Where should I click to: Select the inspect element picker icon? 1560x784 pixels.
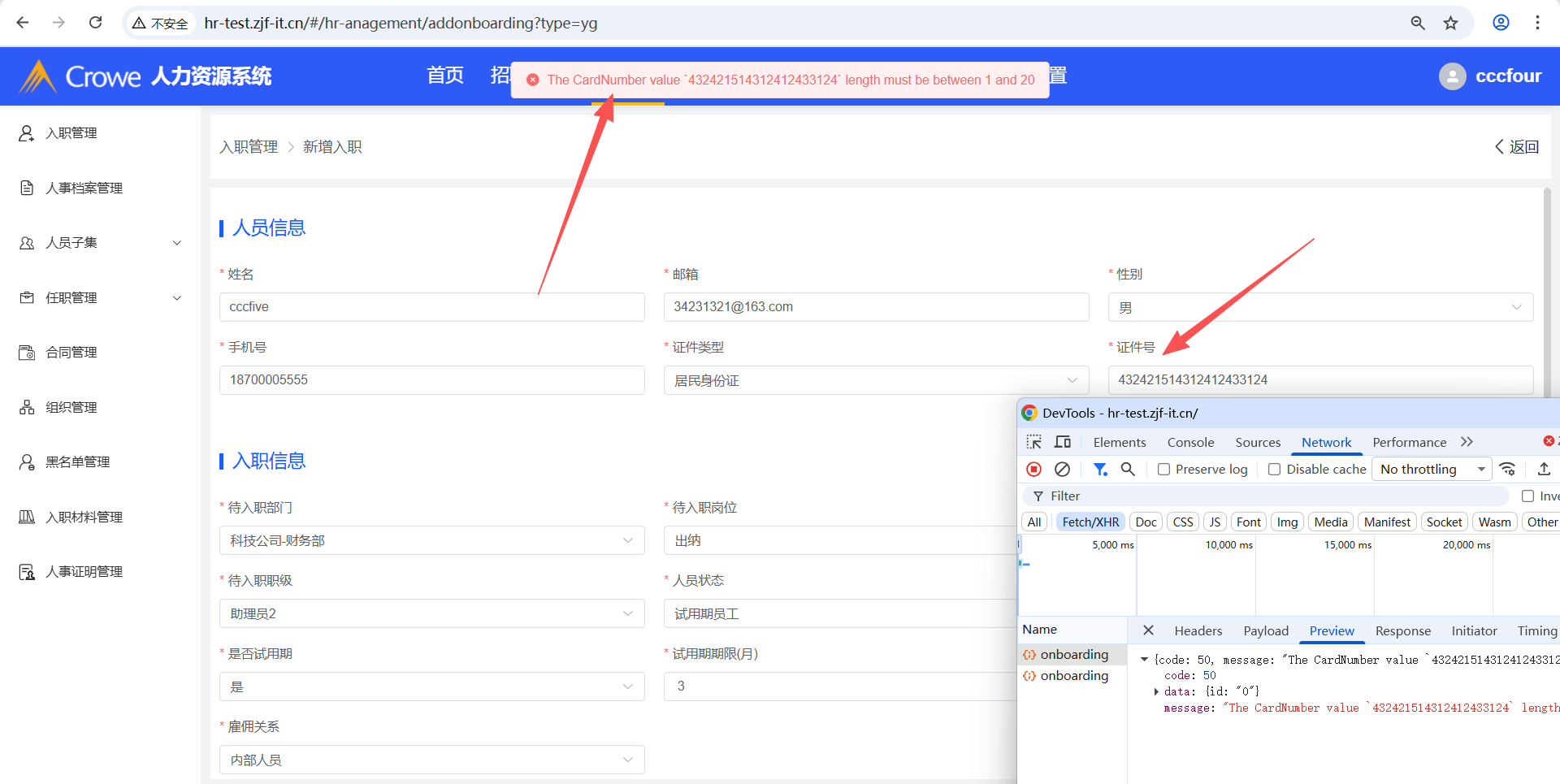[x=1033, y=442]
